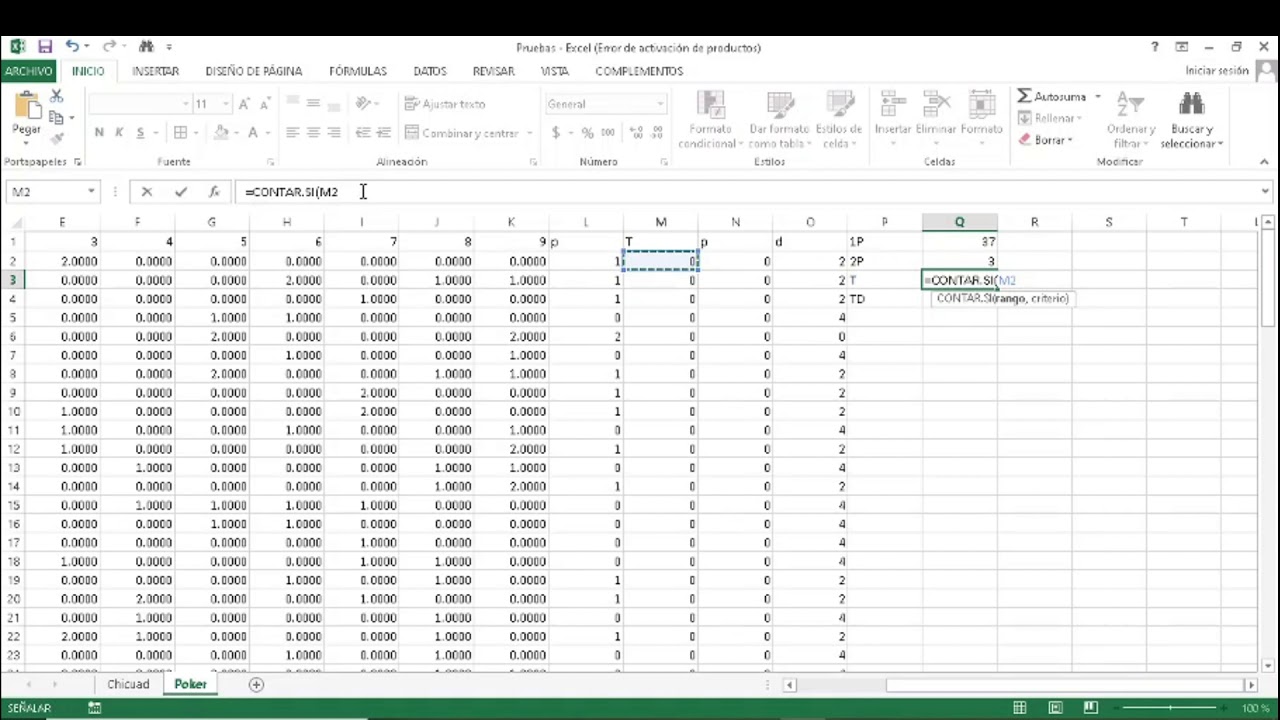Open Formato condicional menu
Viewport: 1280px width, 720px height.
710,120
